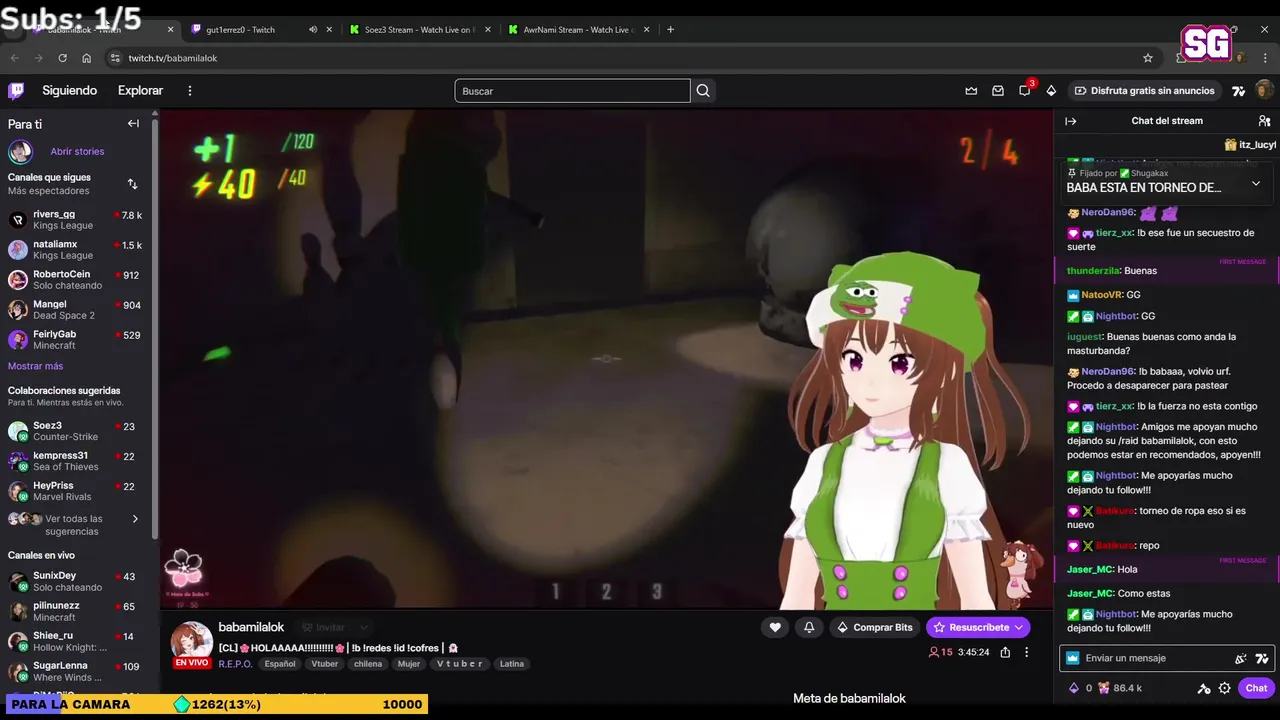Focus the Enviar un mensaje chat input

1150,658
